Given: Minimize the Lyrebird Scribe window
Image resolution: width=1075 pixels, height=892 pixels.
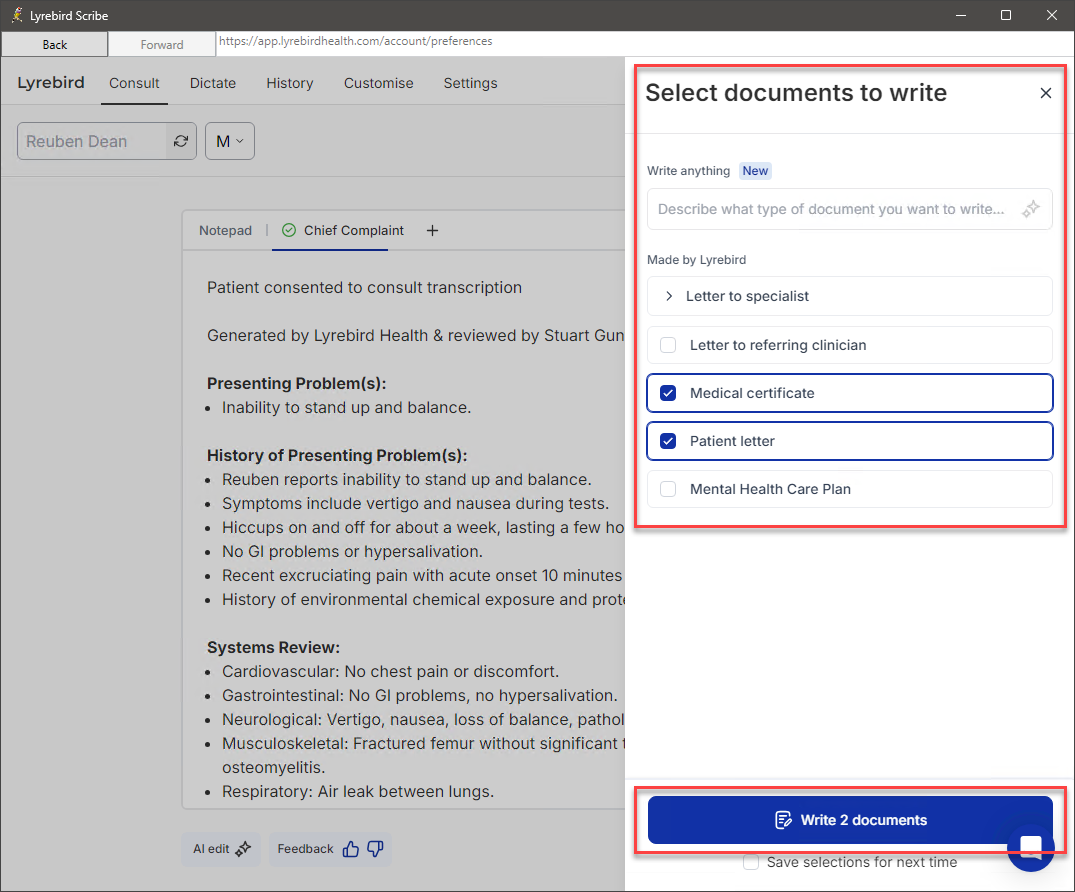Looking at the screenshot, I should click(x=961, y=15).
